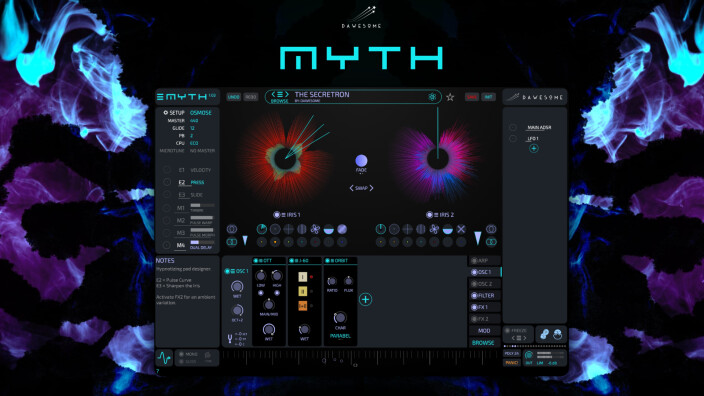Select the X transformer icon under Iris 2
Image resolution: width=704 pixels, height=396 pixels.
(461, 229)
